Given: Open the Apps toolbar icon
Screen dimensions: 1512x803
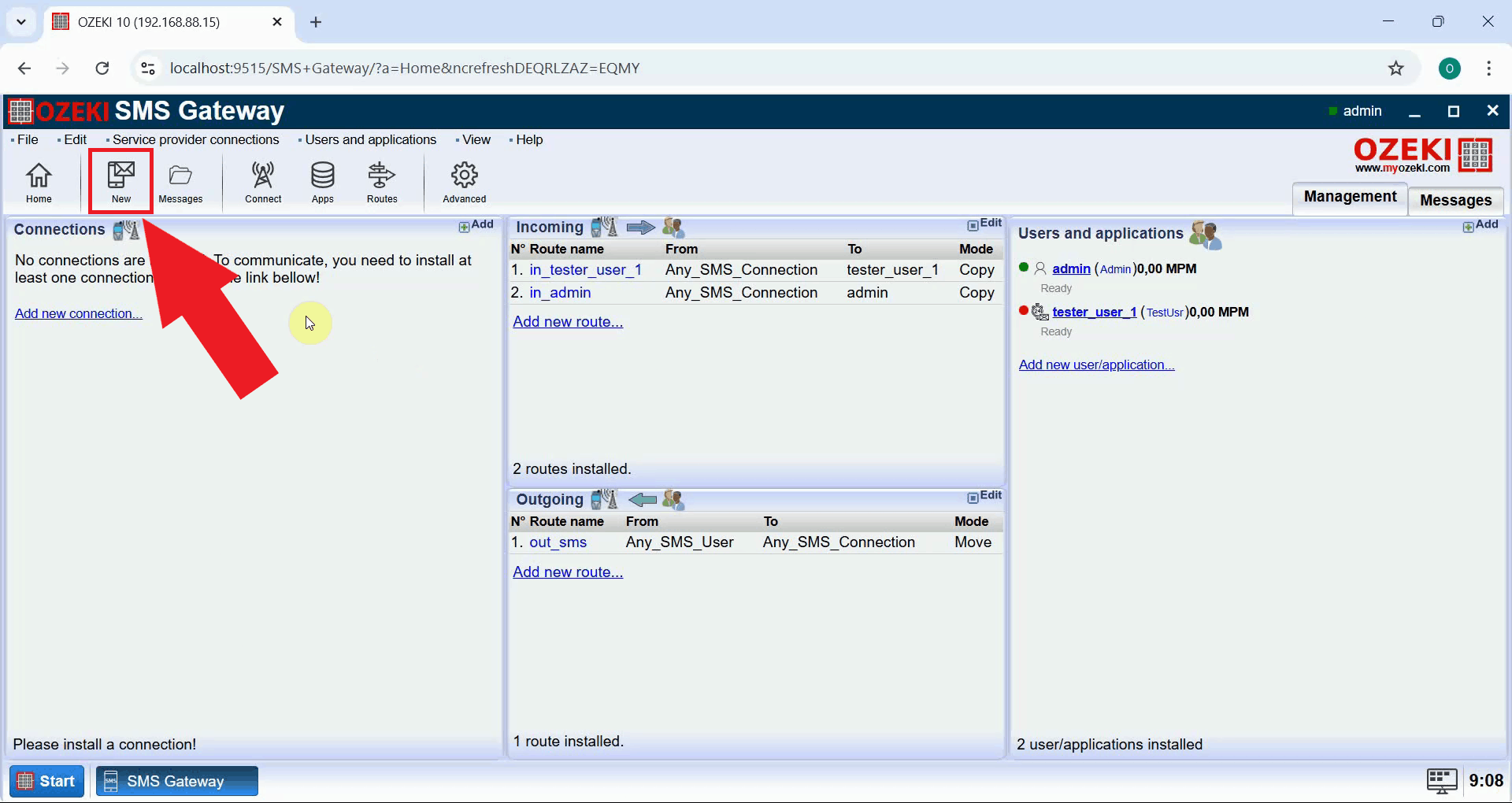Looking at the screenshot, I should click(x=322, y=181).
